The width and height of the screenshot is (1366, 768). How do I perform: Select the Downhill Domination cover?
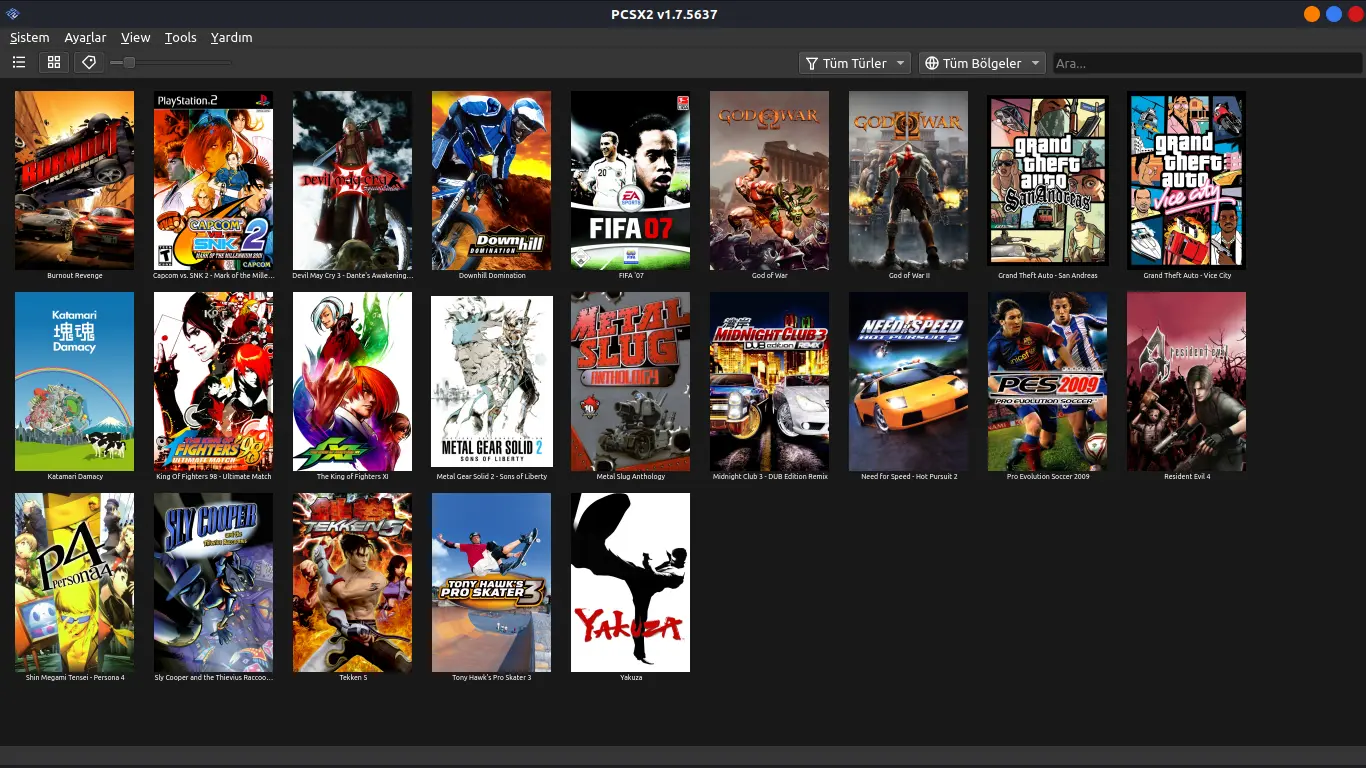point(491,180)
